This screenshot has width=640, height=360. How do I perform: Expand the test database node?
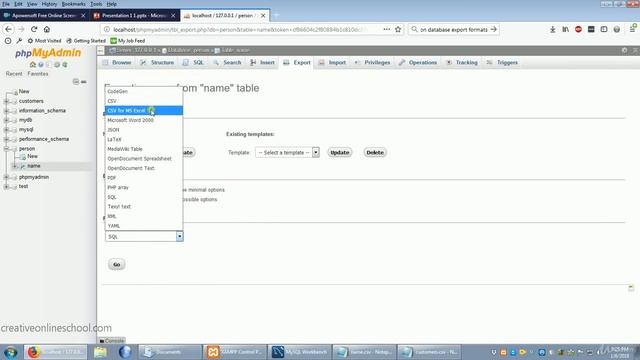7,187
